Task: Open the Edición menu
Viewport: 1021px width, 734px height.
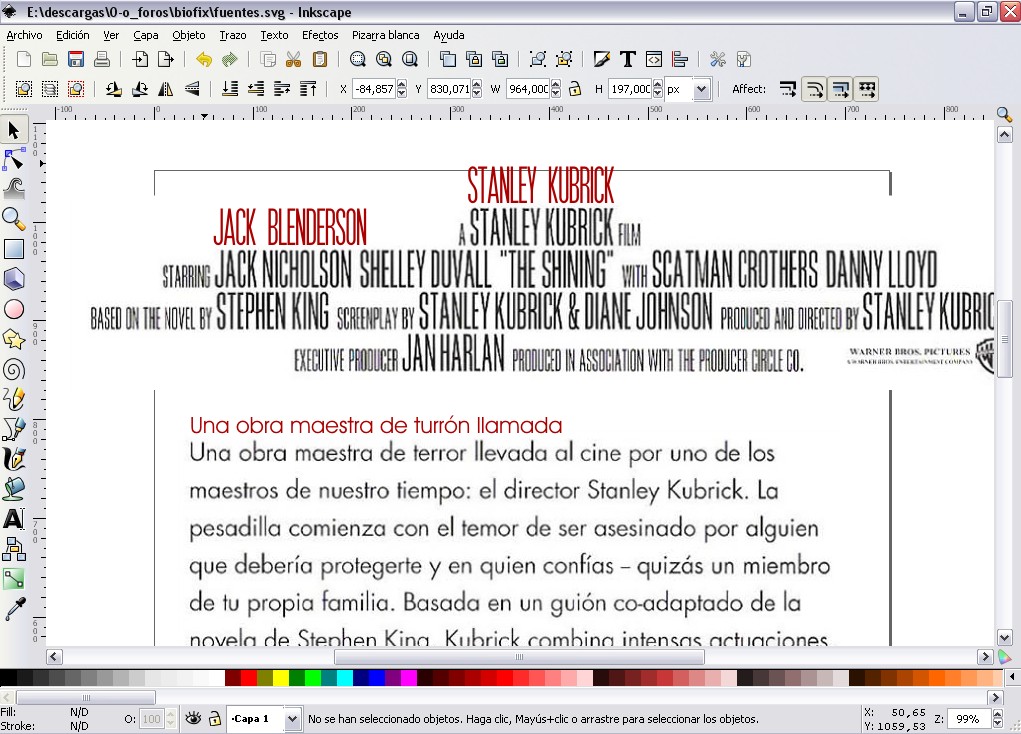Action: coord(72,35)
